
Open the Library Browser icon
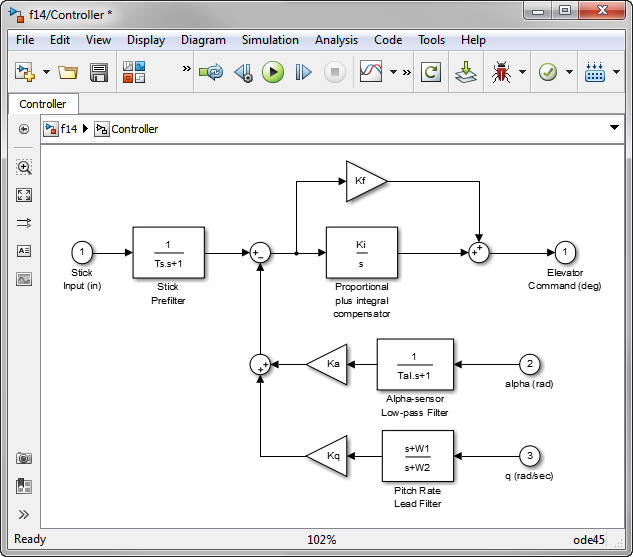click(133, 72)
